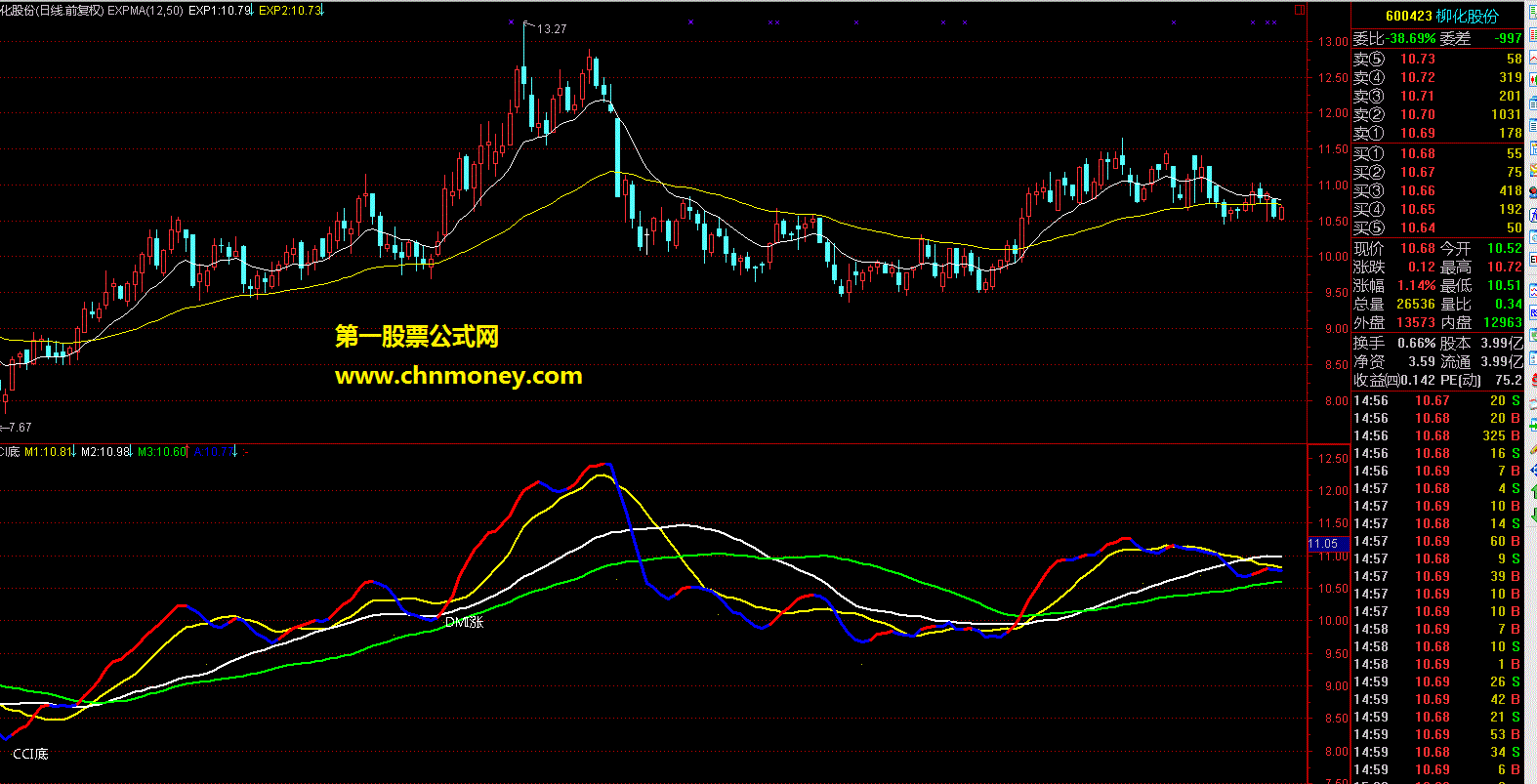
Task: Click the PE(动) 75.2 value
Action: pos(1509,380)
